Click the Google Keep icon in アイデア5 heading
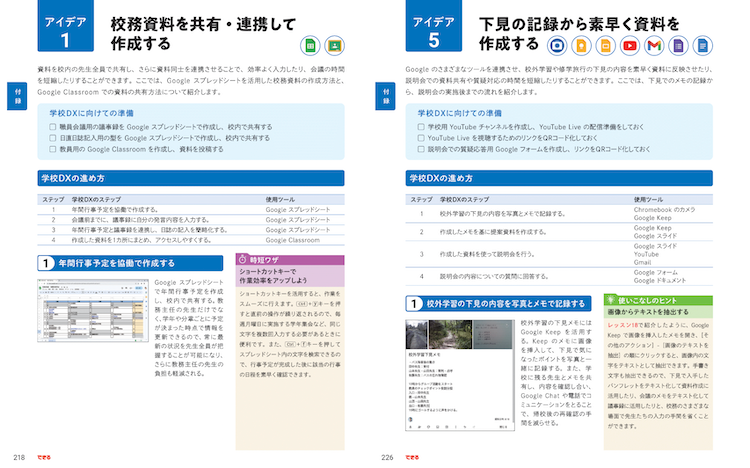The height and width of the screenshot is (468, 750). 581,46
